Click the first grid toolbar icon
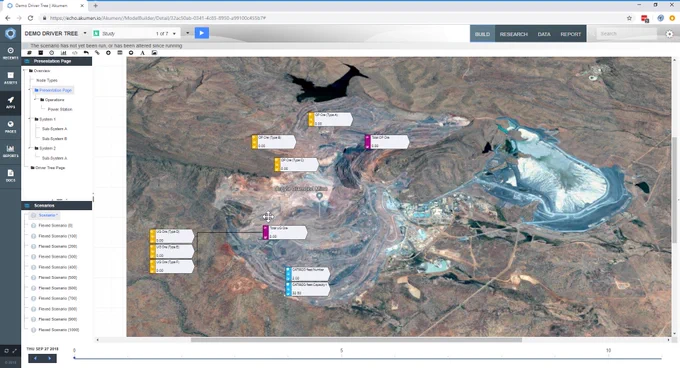The width and height of the screenshot is (680, 368). [x=29, y=53]
